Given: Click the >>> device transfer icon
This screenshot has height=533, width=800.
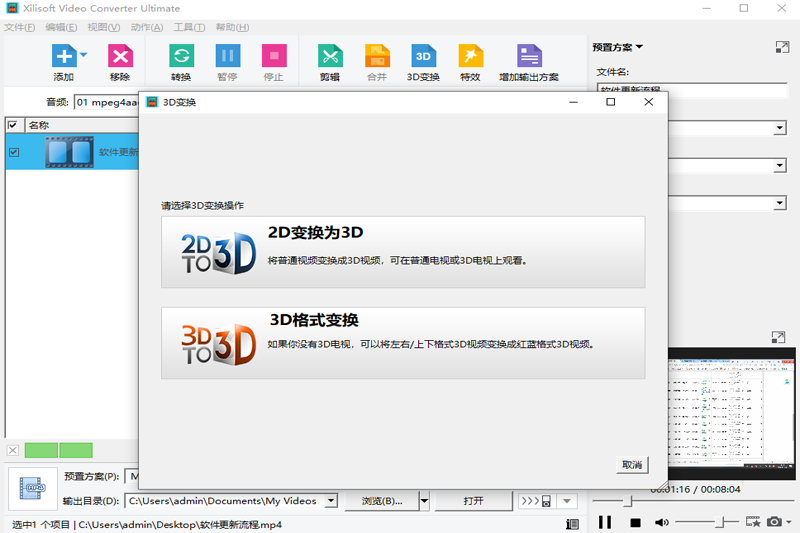Looking at the screenshot, I should tap(536, 501).
